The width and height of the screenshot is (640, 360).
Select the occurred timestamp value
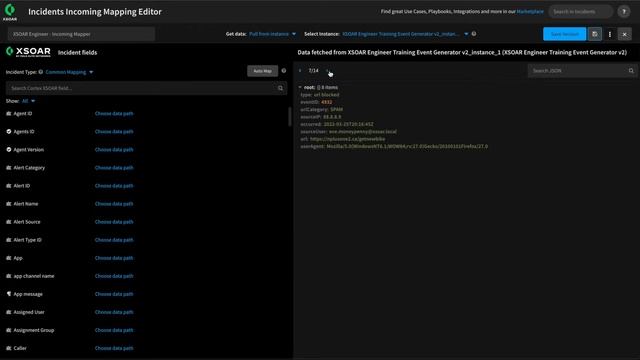coord(349,124)
